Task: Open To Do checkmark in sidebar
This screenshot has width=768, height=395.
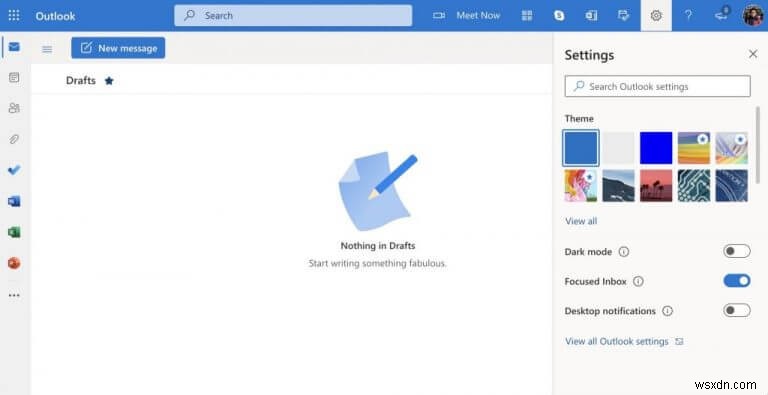Action: pos(14,170)
